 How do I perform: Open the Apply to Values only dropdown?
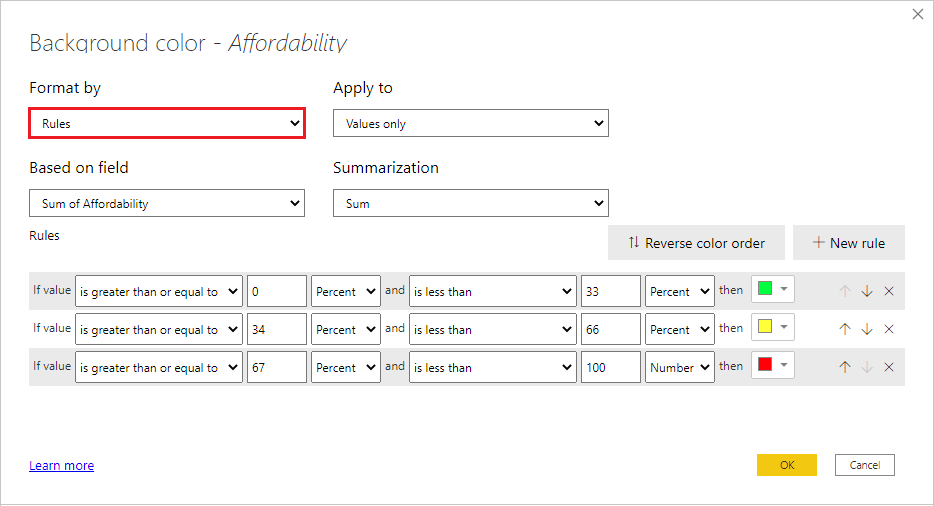(x=471, y=123)
